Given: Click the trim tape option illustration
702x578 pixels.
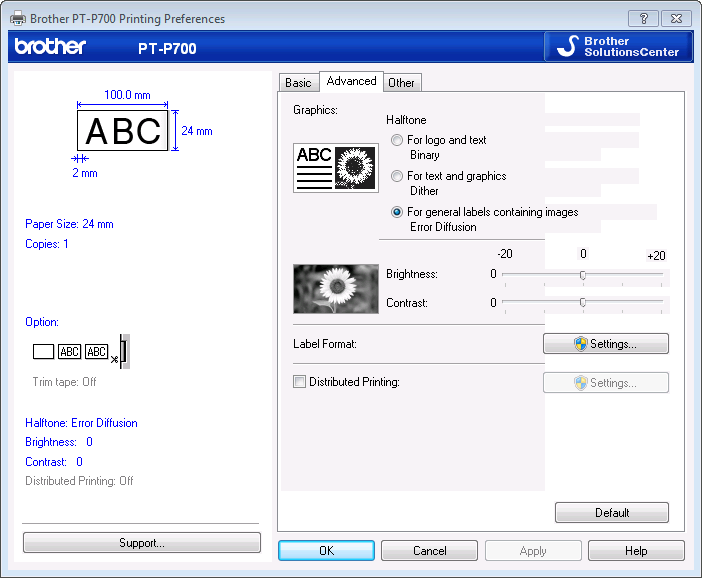Looking at the screenshot, I should pos(81,351).
